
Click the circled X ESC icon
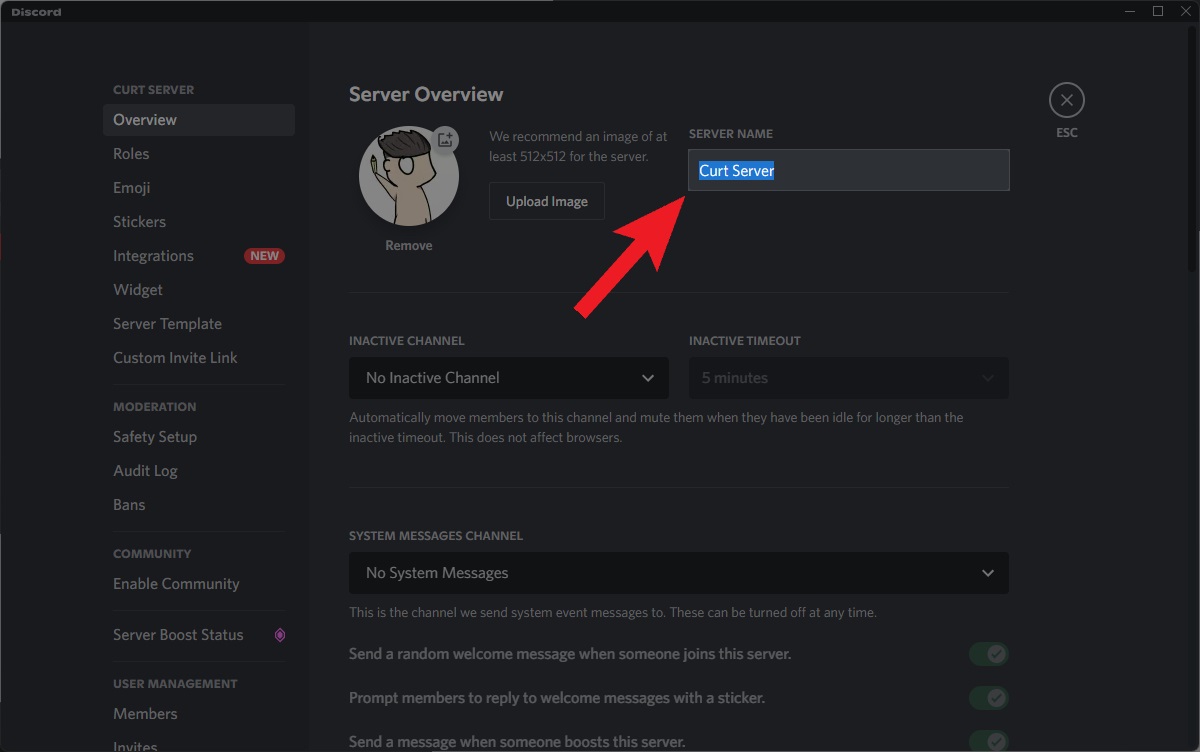point(1066,100)
